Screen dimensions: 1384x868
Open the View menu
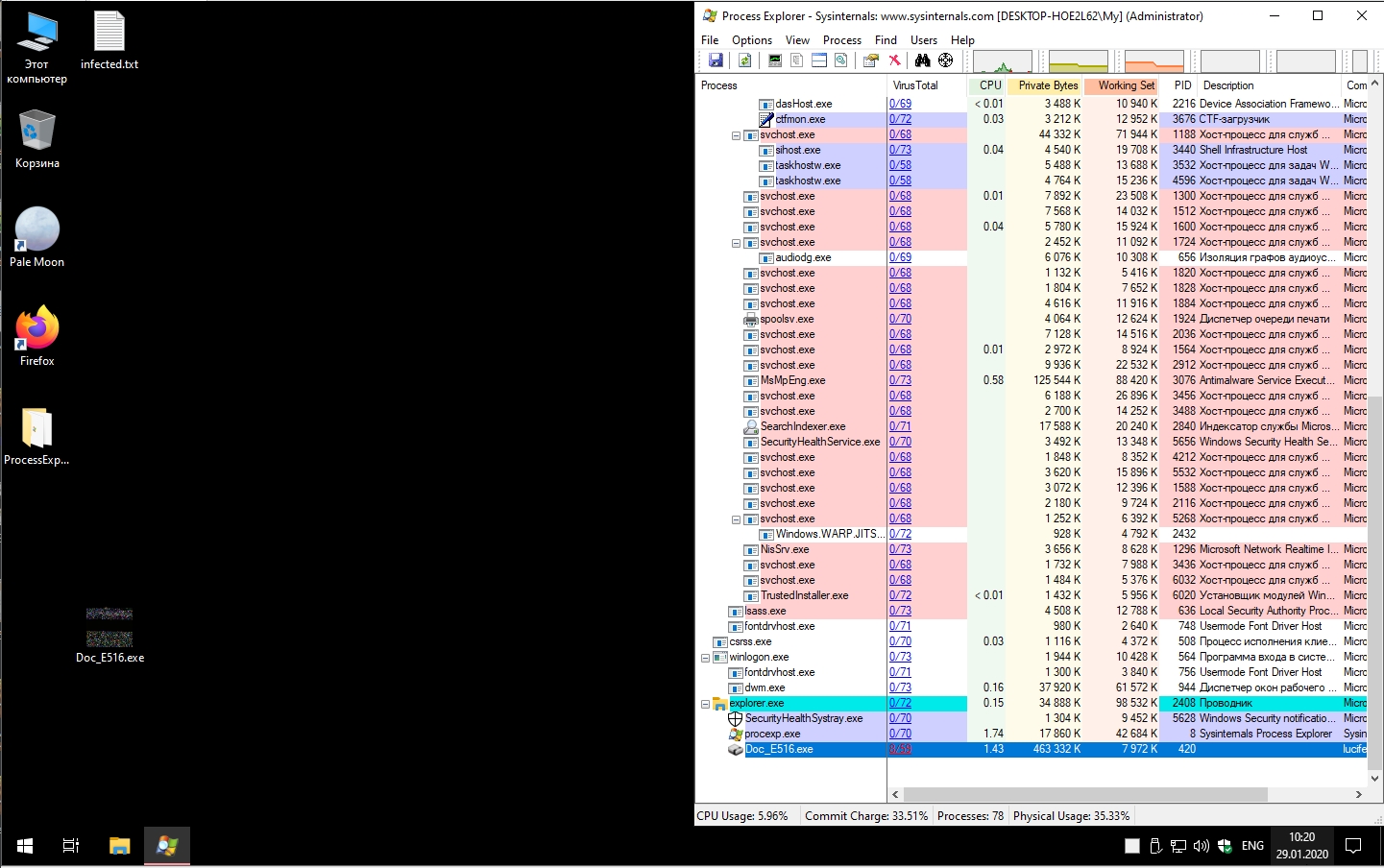coord(797,40)
